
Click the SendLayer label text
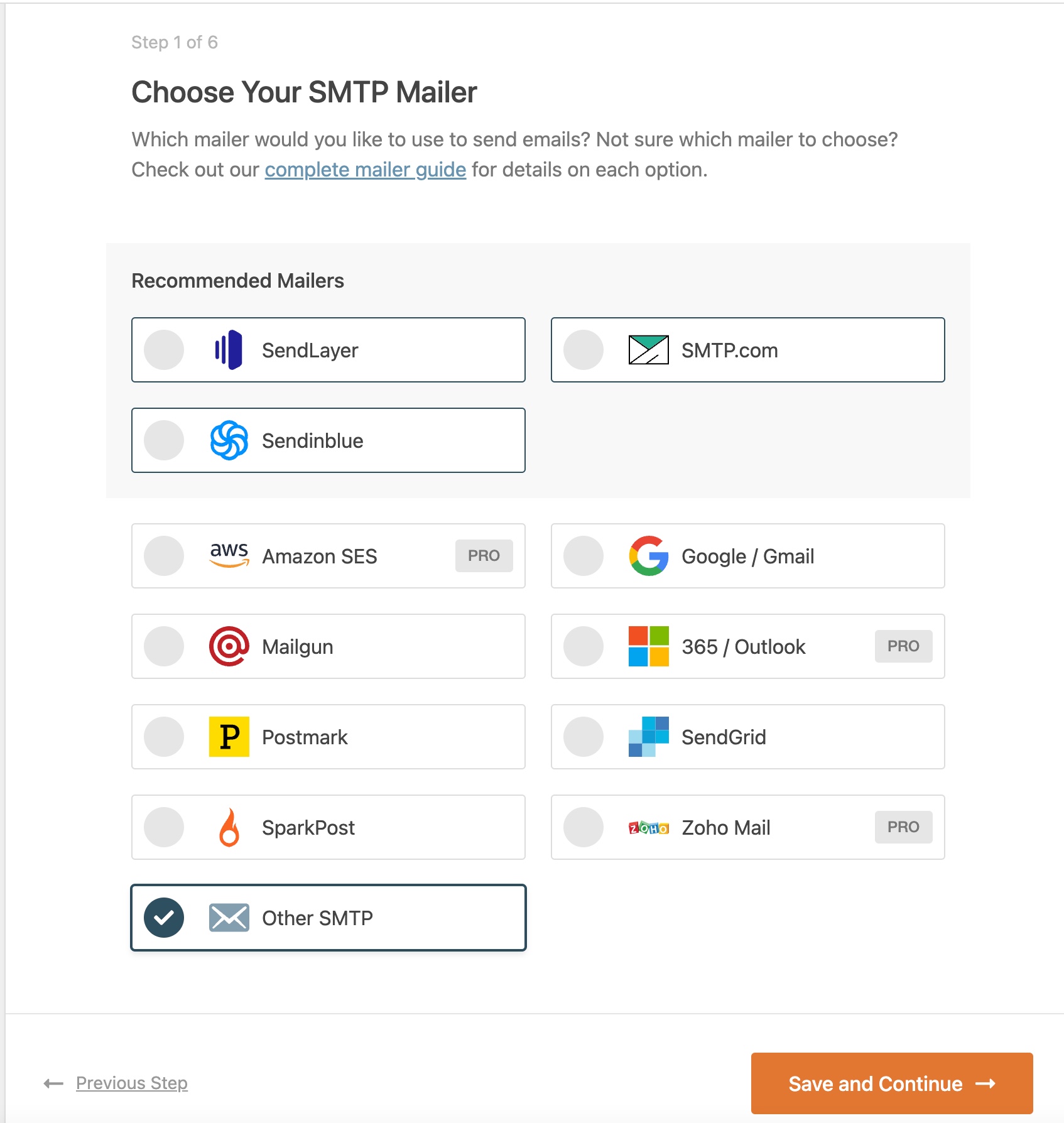(x=310, y=350)
